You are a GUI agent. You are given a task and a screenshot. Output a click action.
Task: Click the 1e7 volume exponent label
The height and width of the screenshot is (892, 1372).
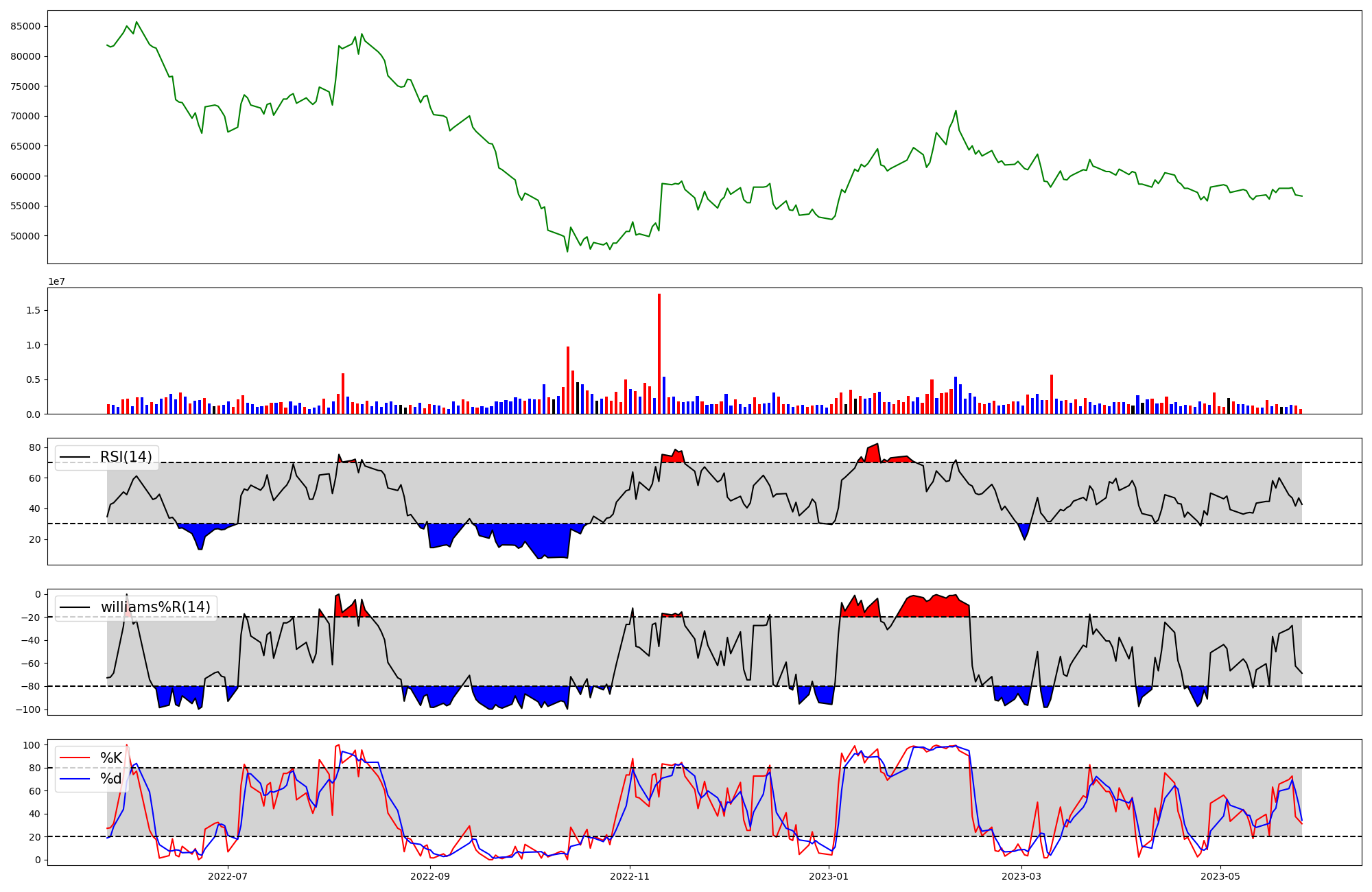pos(56,281)
